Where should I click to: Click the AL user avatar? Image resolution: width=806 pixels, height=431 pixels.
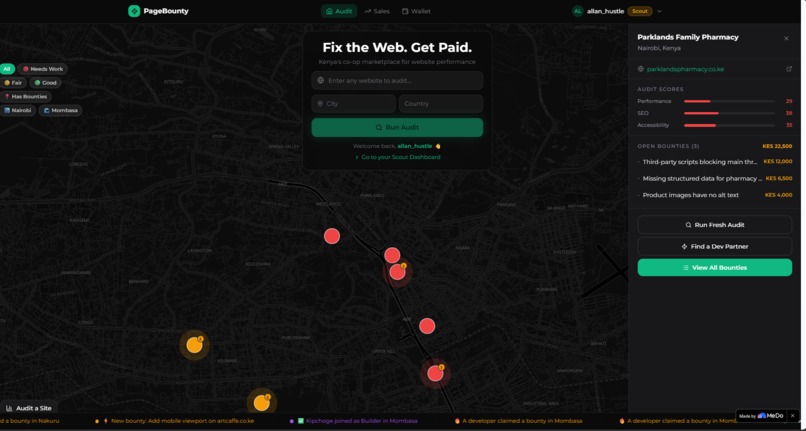coord(578,11)
